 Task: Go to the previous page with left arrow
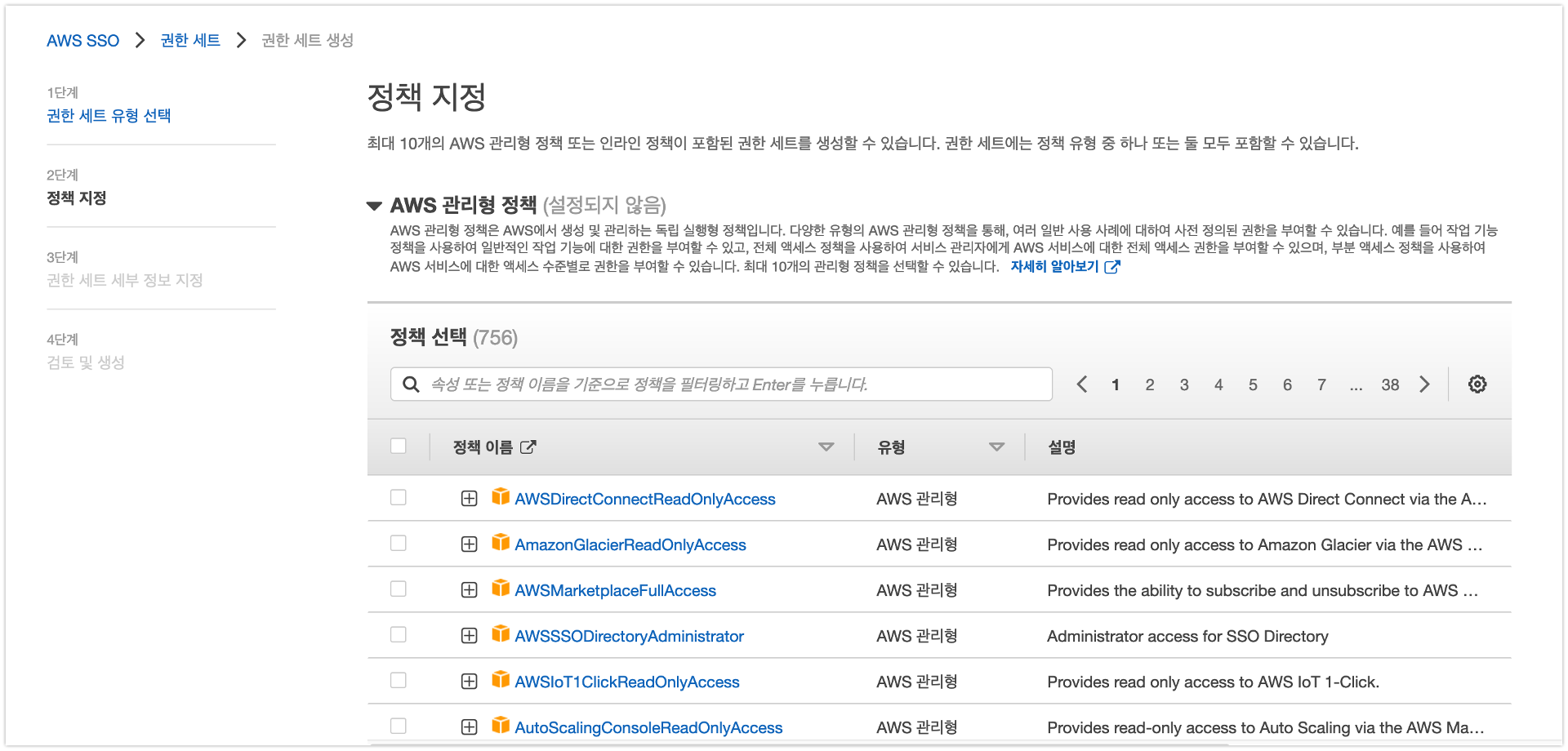pos(1081,384)
